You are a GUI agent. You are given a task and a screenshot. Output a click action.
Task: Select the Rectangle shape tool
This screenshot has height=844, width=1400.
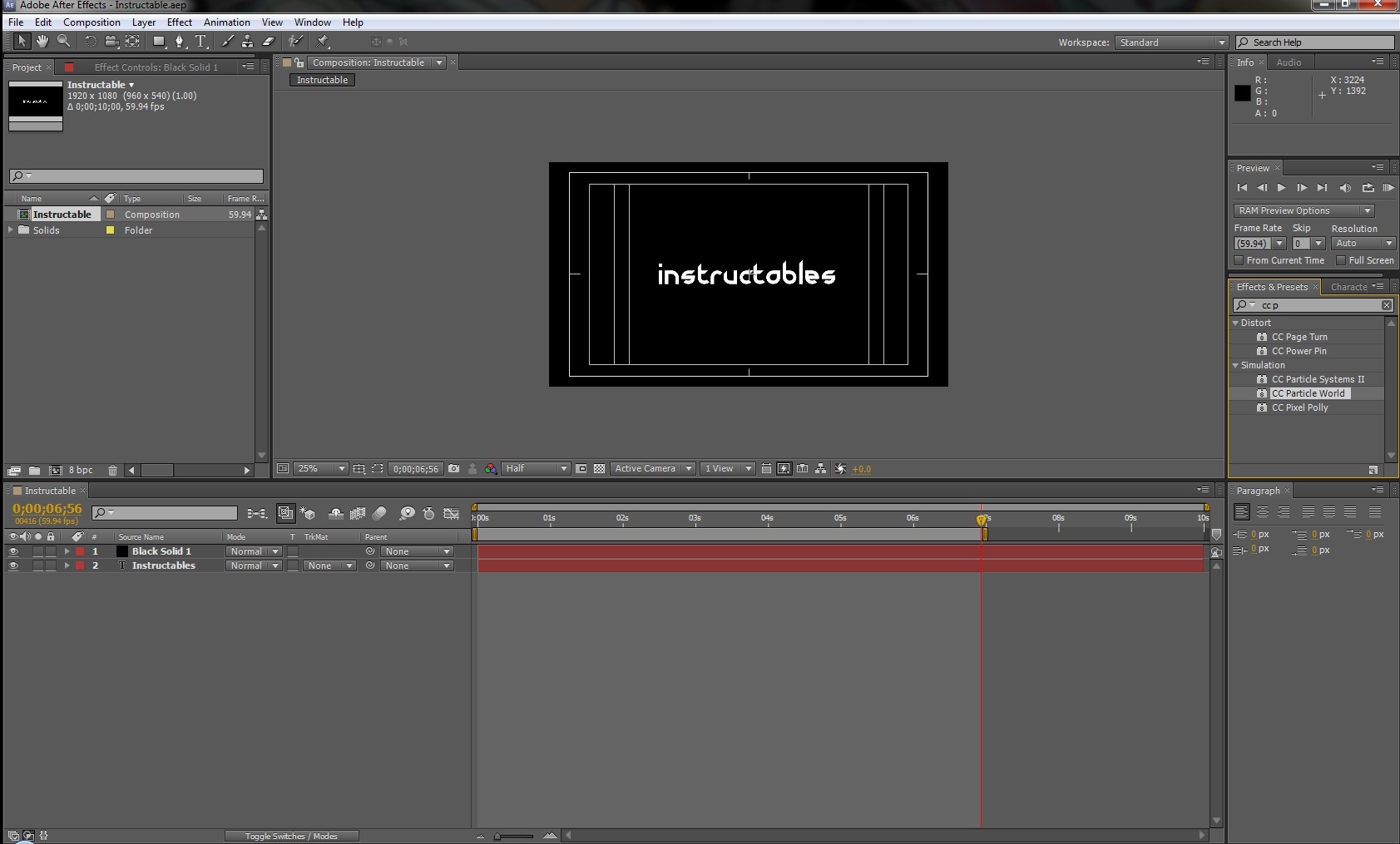(159, 41)
